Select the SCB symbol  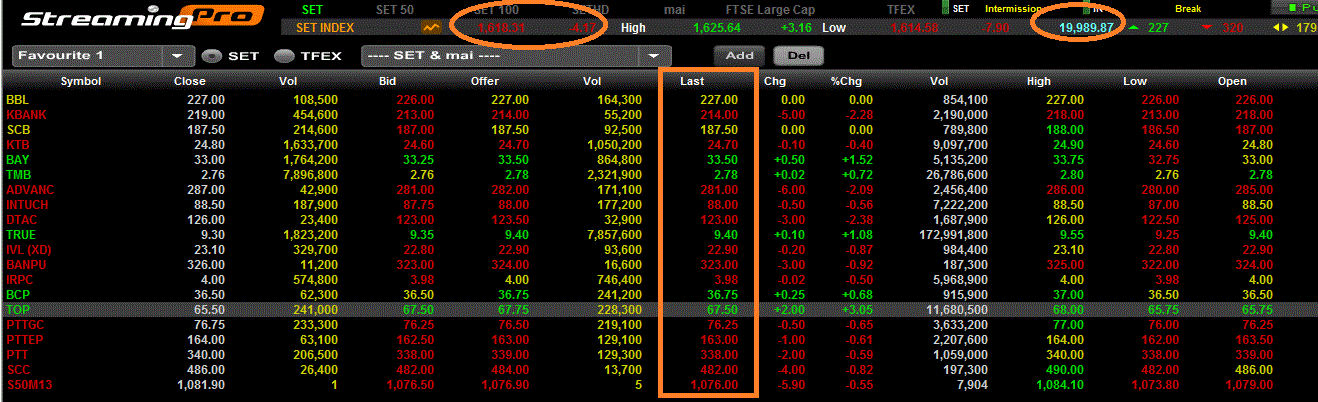pyautogui.click(x=18, y=130)
